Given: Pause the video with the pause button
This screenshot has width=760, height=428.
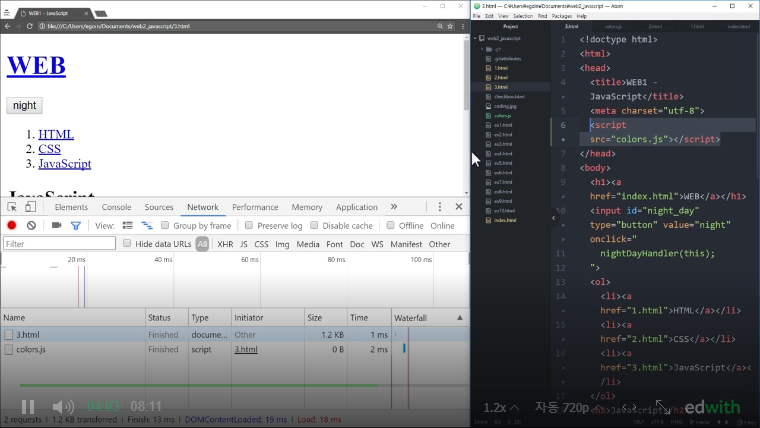Looking at the screenshot, I should (x=28, y=406).
